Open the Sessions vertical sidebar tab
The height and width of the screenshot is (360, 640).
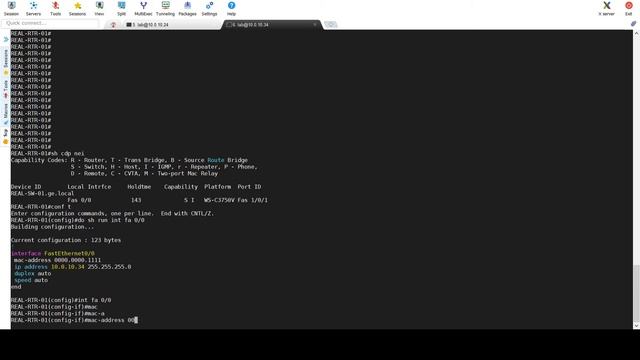6,62
